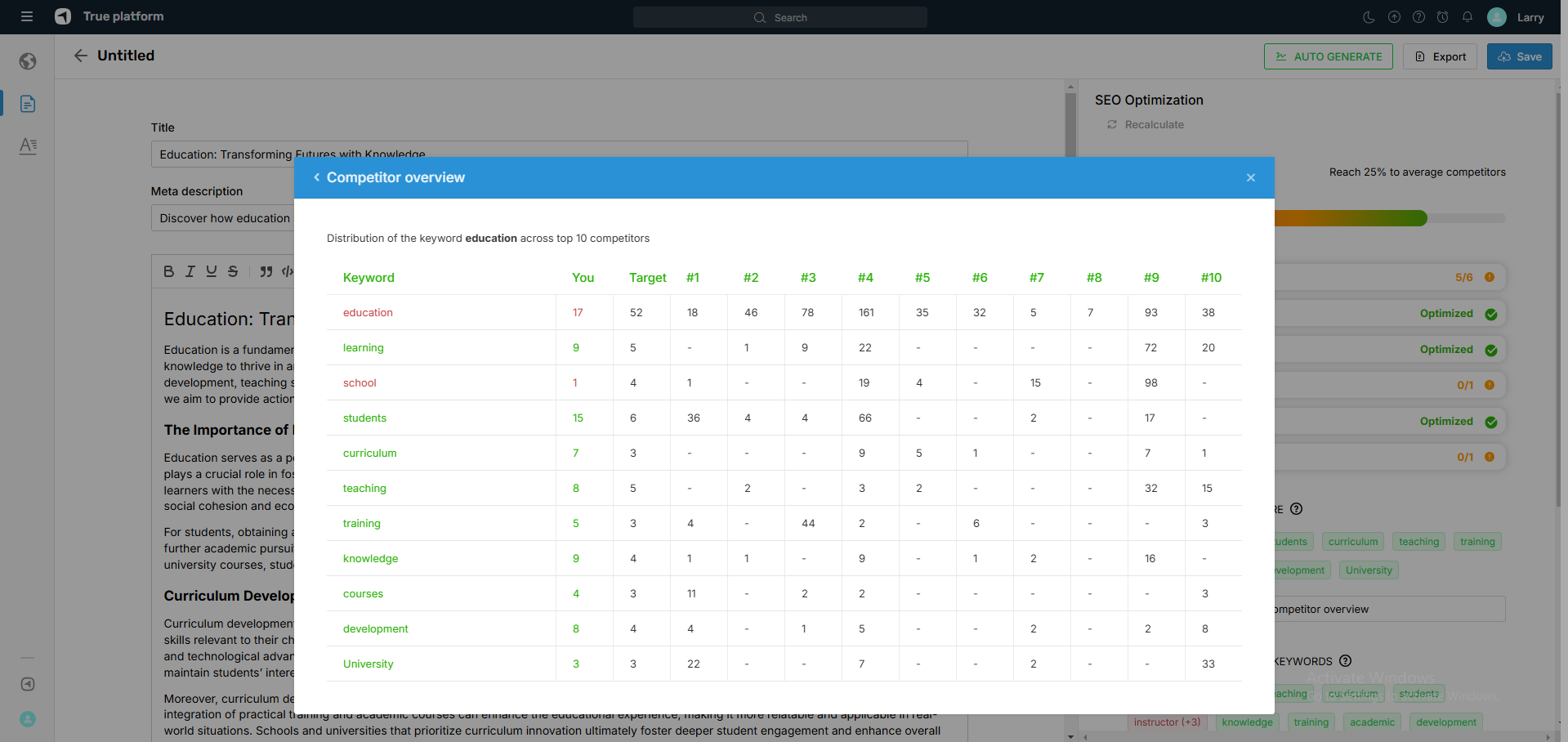Toggle italic formatting in the editor
This screenshot has height=742, width=1568.
pos(190,271)
